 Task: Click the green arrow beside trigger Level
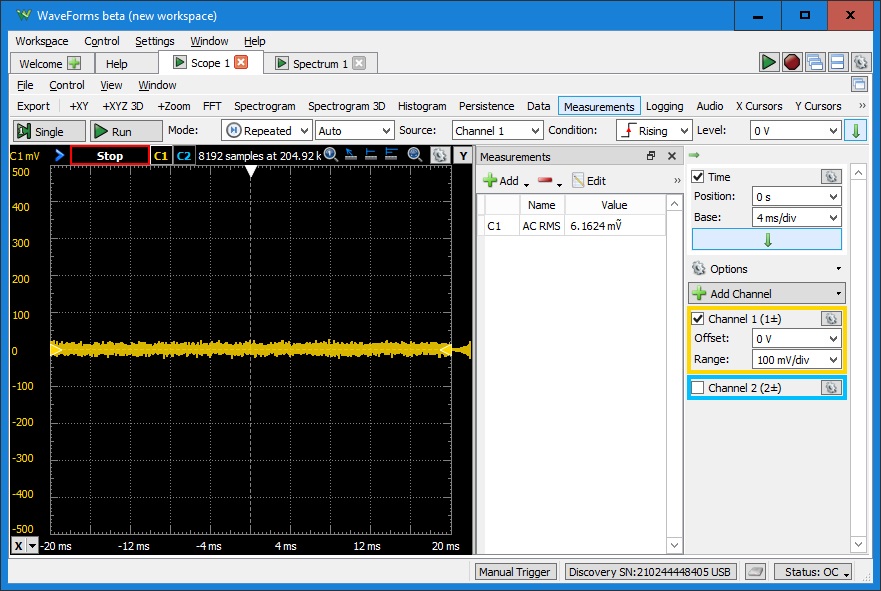(x=855, y=131)
